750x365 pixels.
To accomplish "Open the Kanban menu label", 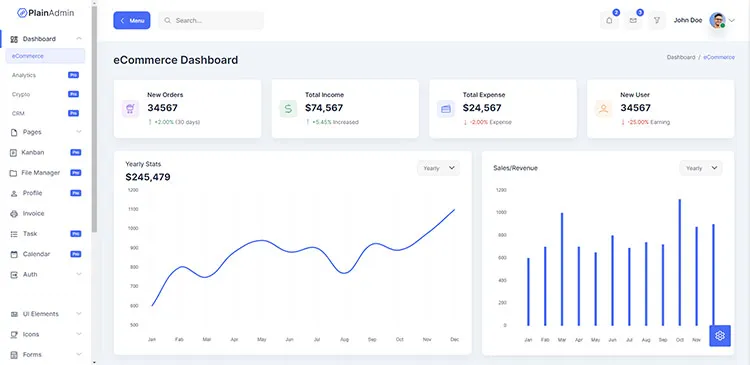I will [33, 152].
